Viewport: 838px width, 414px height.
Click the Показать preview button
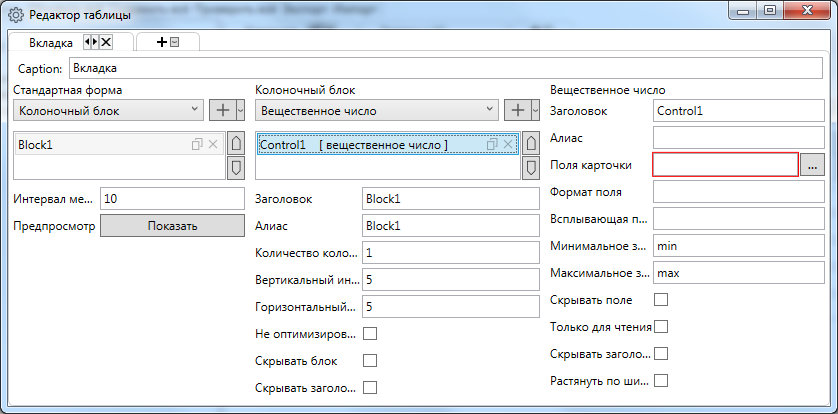pyautogui.click(x=173, y=226)
